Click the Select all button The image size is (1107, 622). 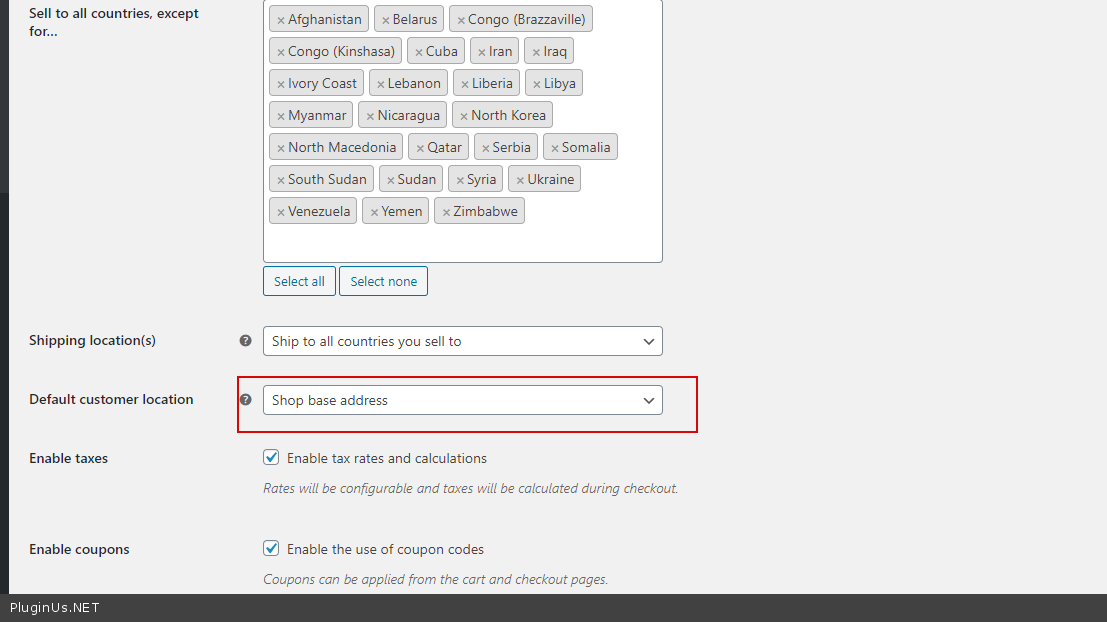(x=299, y=281)
